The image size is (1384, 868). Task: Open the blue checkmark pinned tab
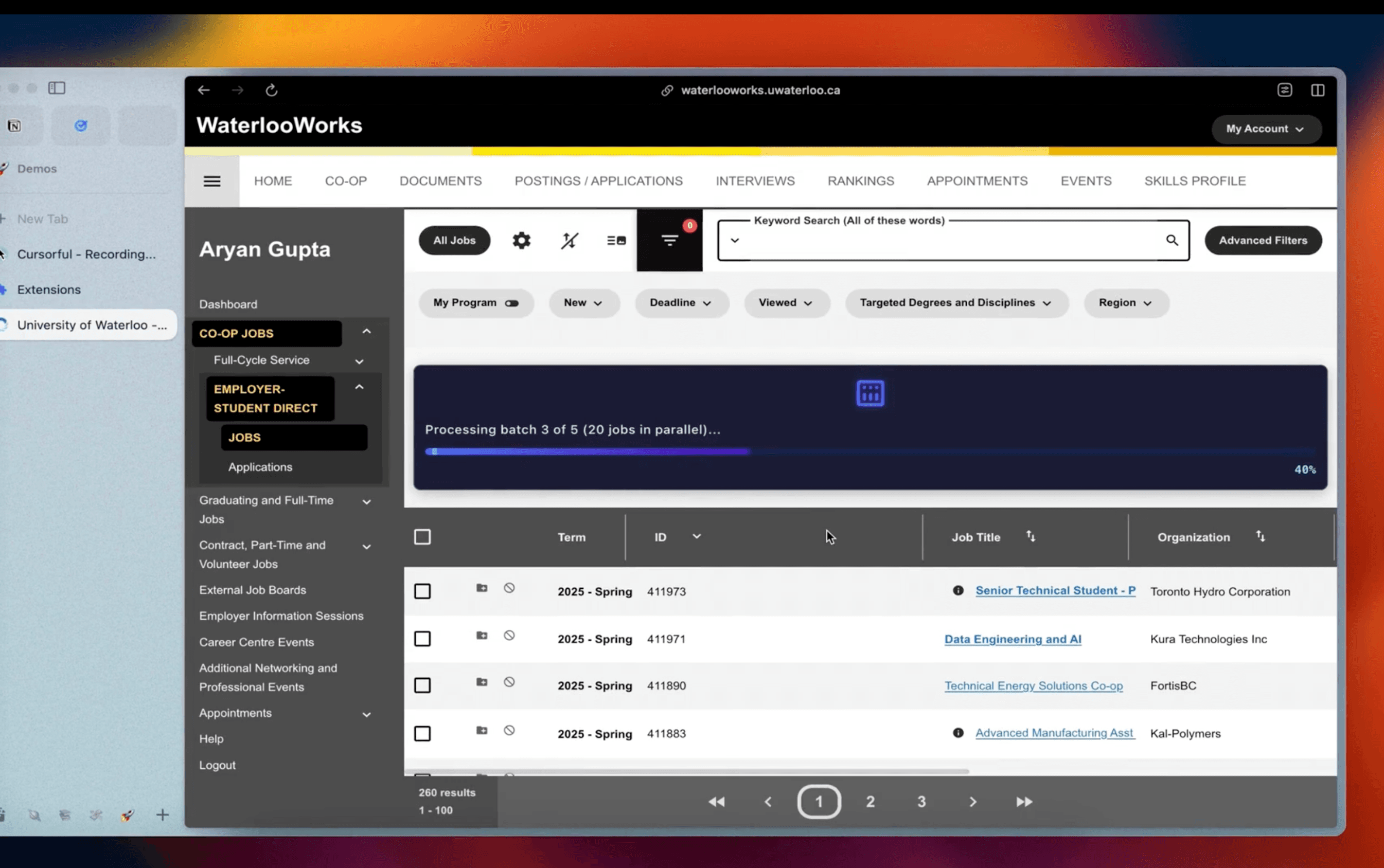pyautogui.click(x=81, y=125)
